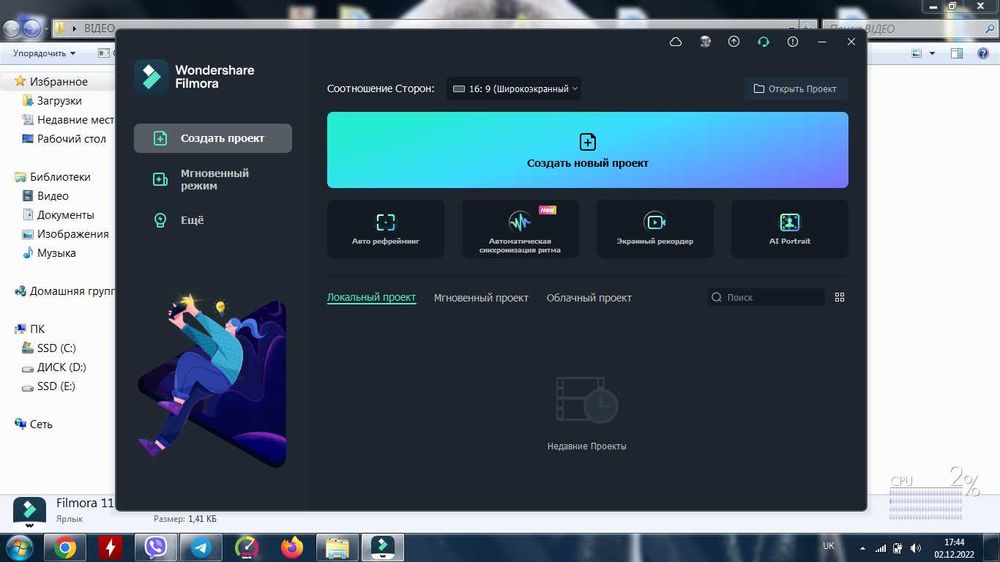Image resolution: width=1000 pixels, height=562 pixels.
Task: Open the cloud icon in Filmora title bar
Action: tap(675, 42)
